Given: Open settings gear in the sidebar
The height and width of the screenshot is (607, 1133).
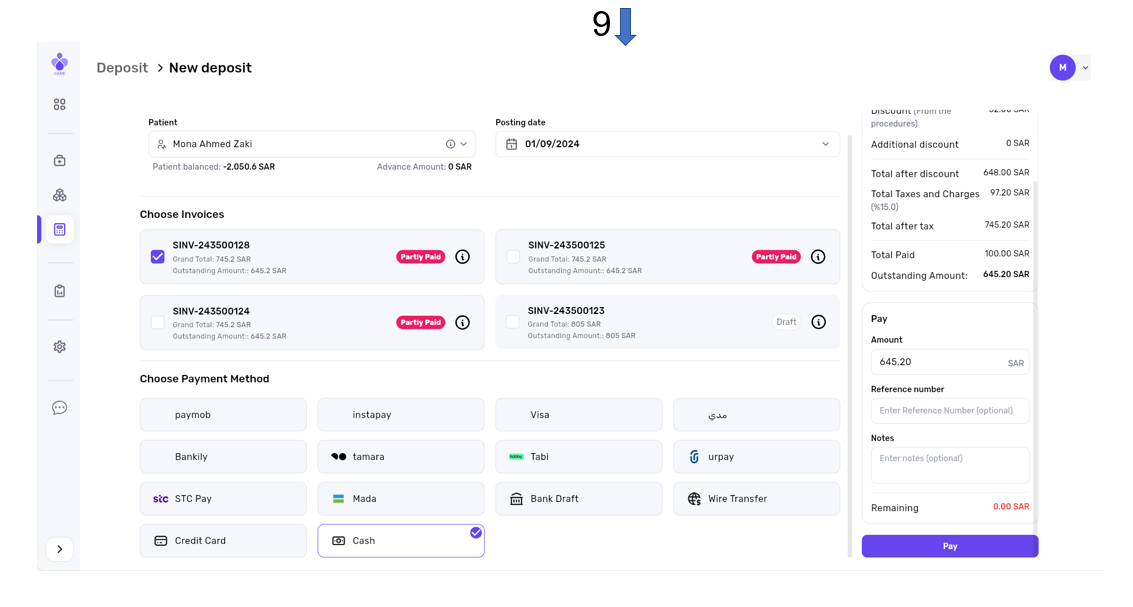Looking at the screenshot, I should click(59, 347).
